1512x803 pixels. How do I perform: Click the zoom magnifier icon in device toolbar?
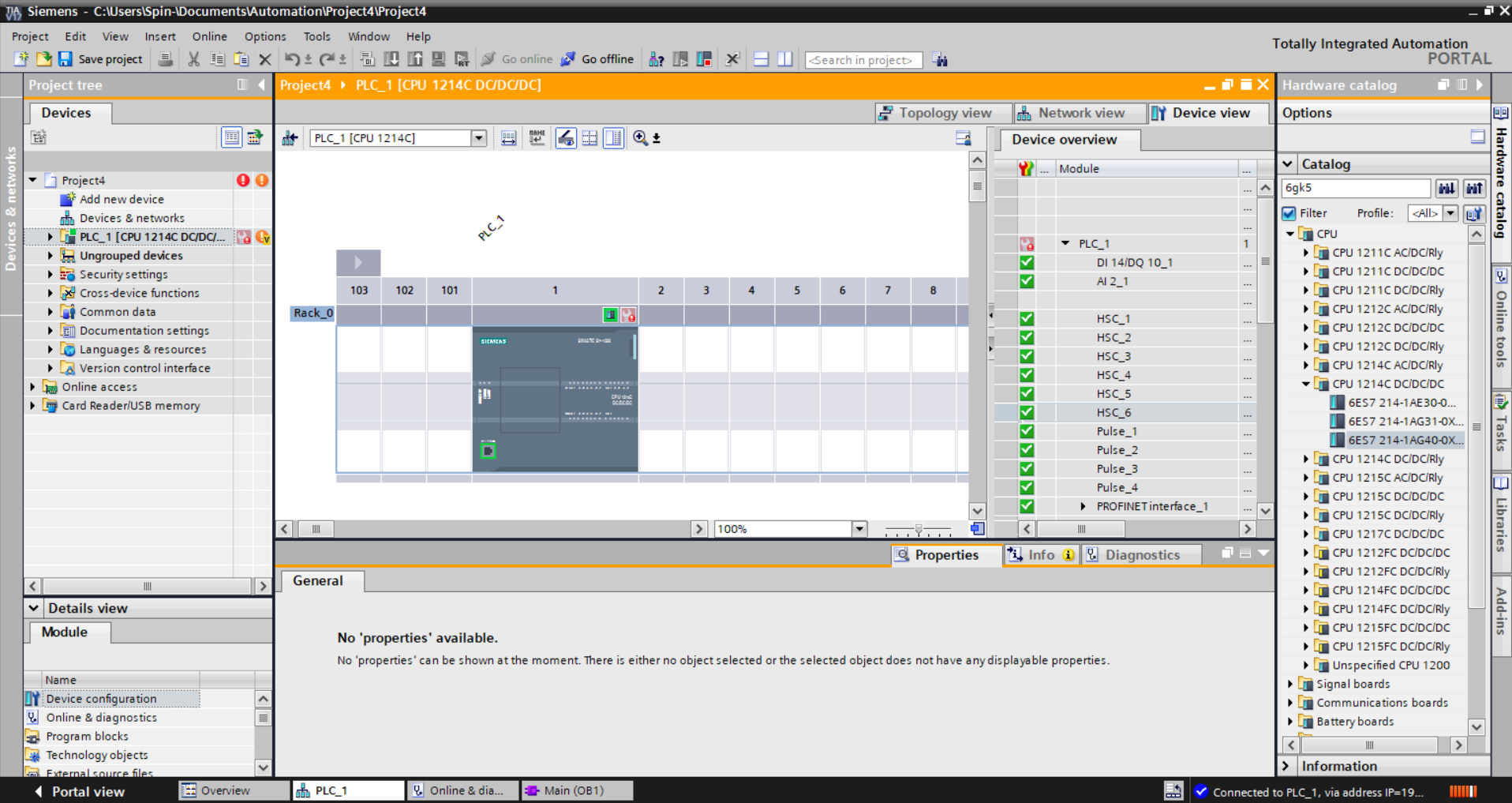point(640,138)
